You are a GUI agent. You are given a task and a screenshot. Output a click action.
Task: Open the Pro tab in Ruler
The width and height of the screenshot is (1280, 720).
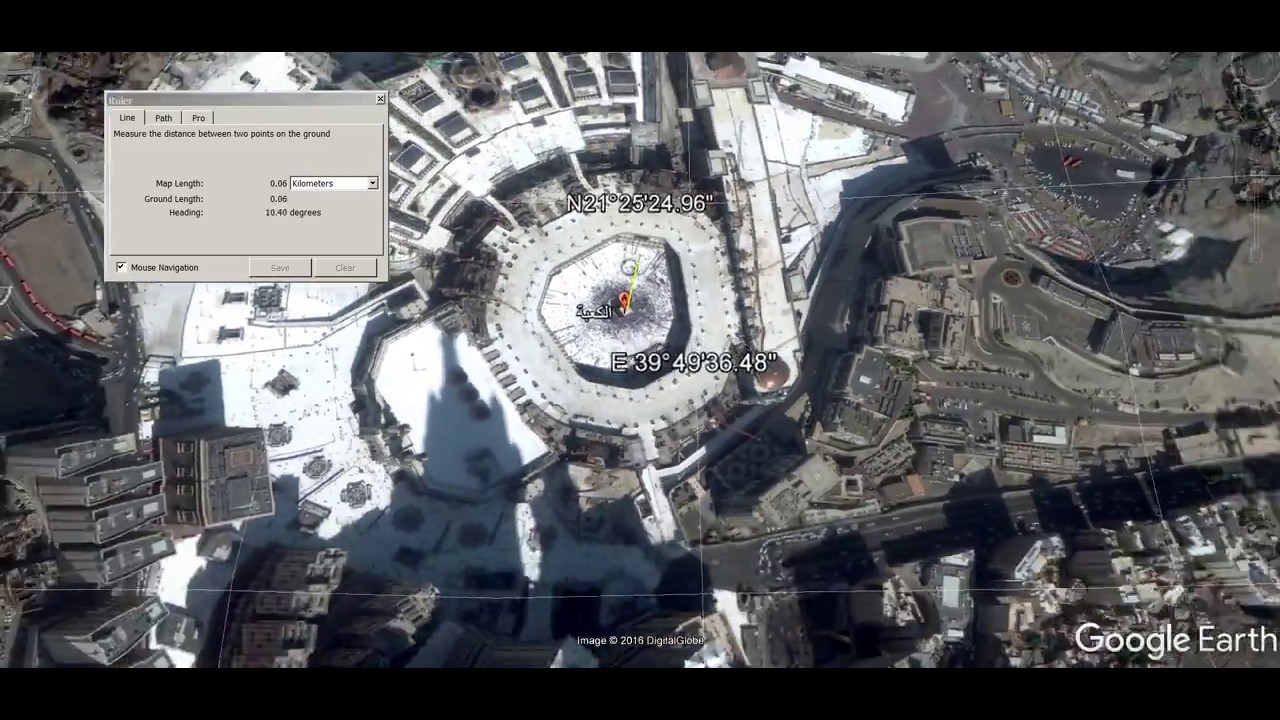(198, 118)
